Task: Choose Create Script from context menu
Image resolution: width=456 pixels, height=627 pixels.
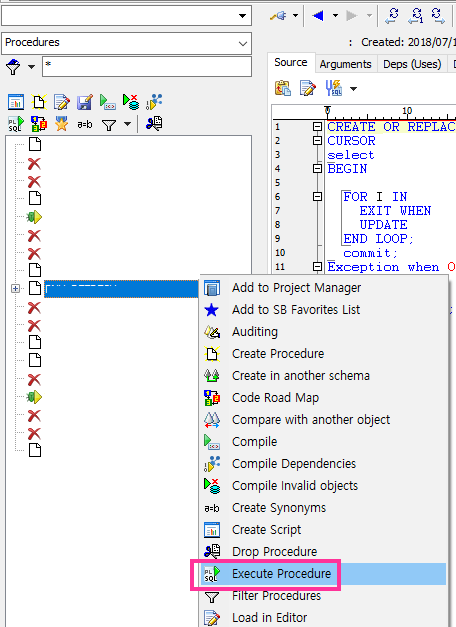Action: [324, 530]
